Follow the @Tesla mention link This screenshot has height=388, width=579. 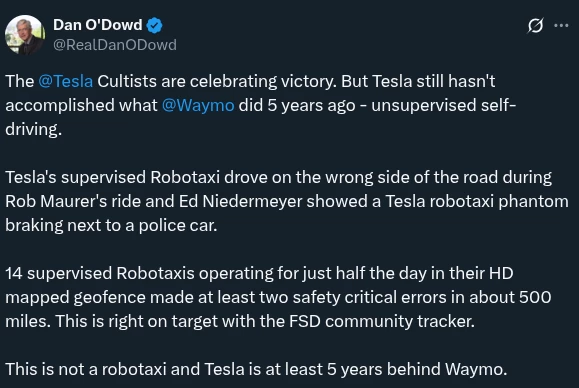(x=65, y=81)
